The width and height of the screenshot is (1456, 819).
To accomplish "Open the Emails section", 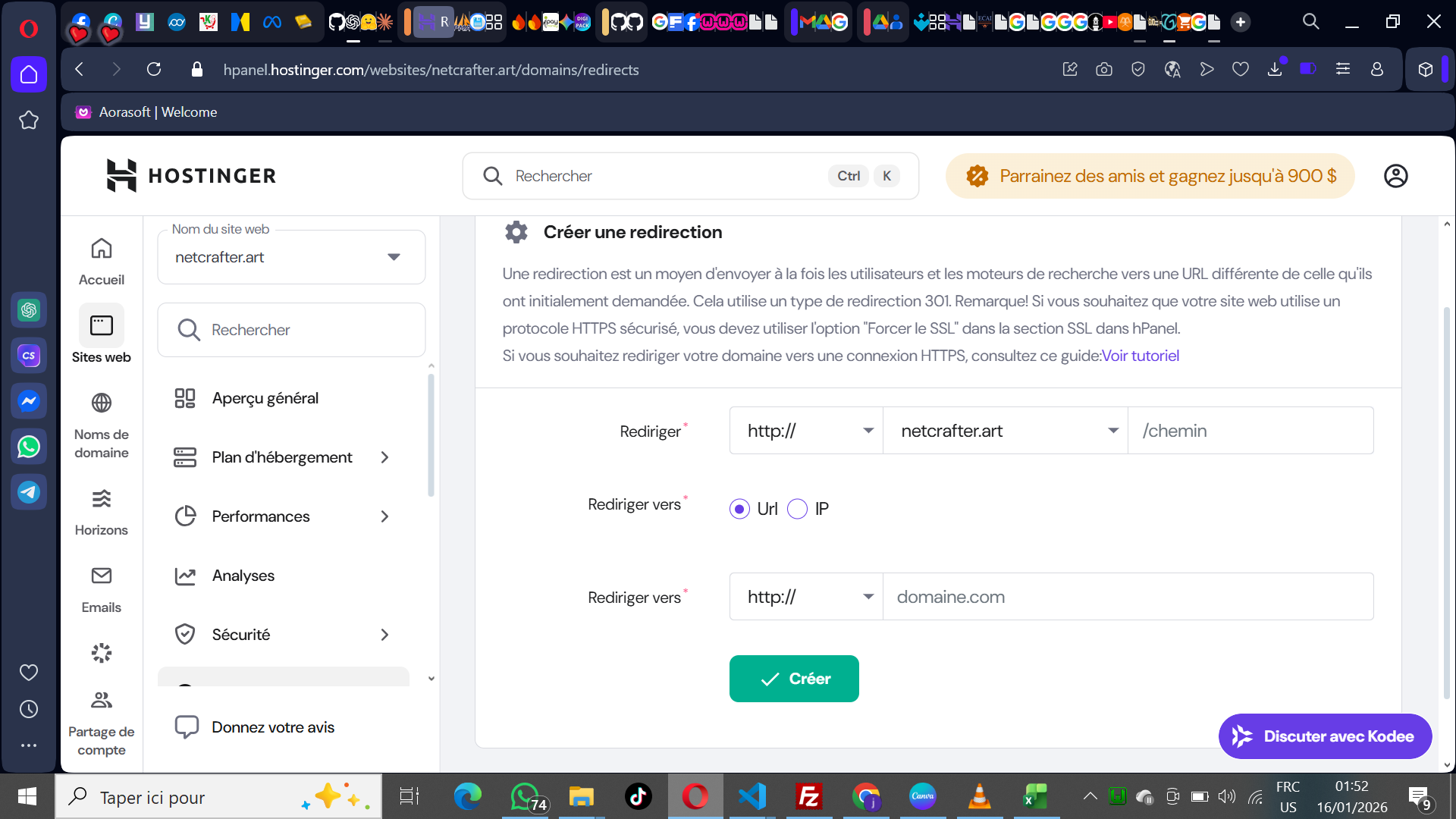I will pyautogui.click(x=102, y=589).
